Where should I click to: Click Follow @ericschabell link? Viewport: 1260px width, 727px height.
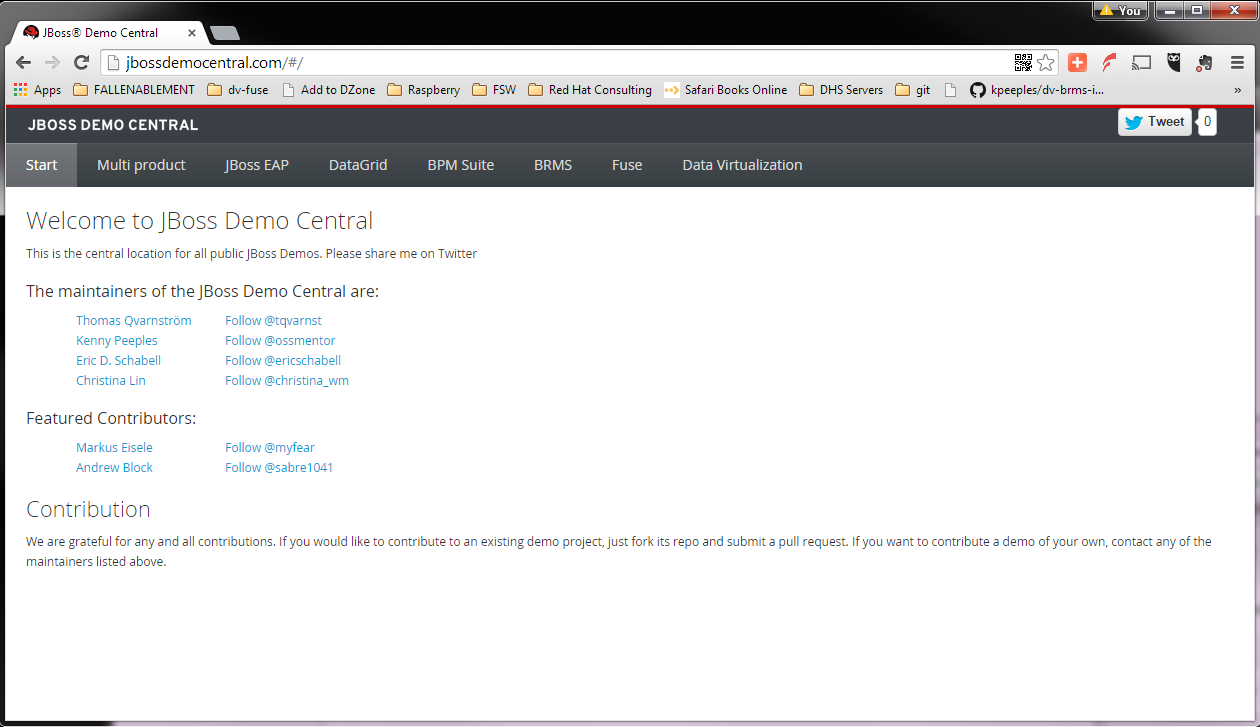283,361
